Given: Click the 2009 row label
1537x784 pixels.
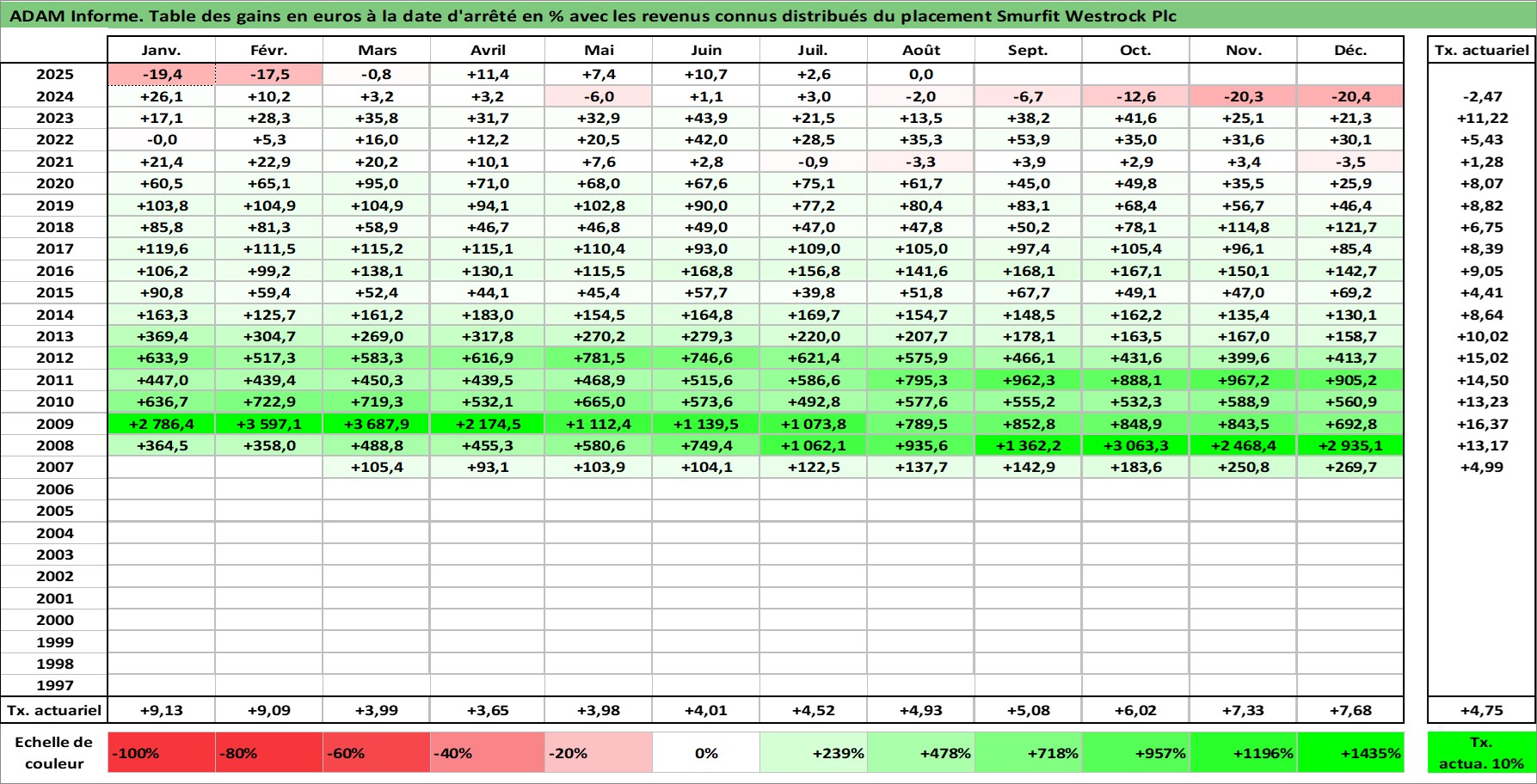Looking at the screenshot, I should (54, 424).
